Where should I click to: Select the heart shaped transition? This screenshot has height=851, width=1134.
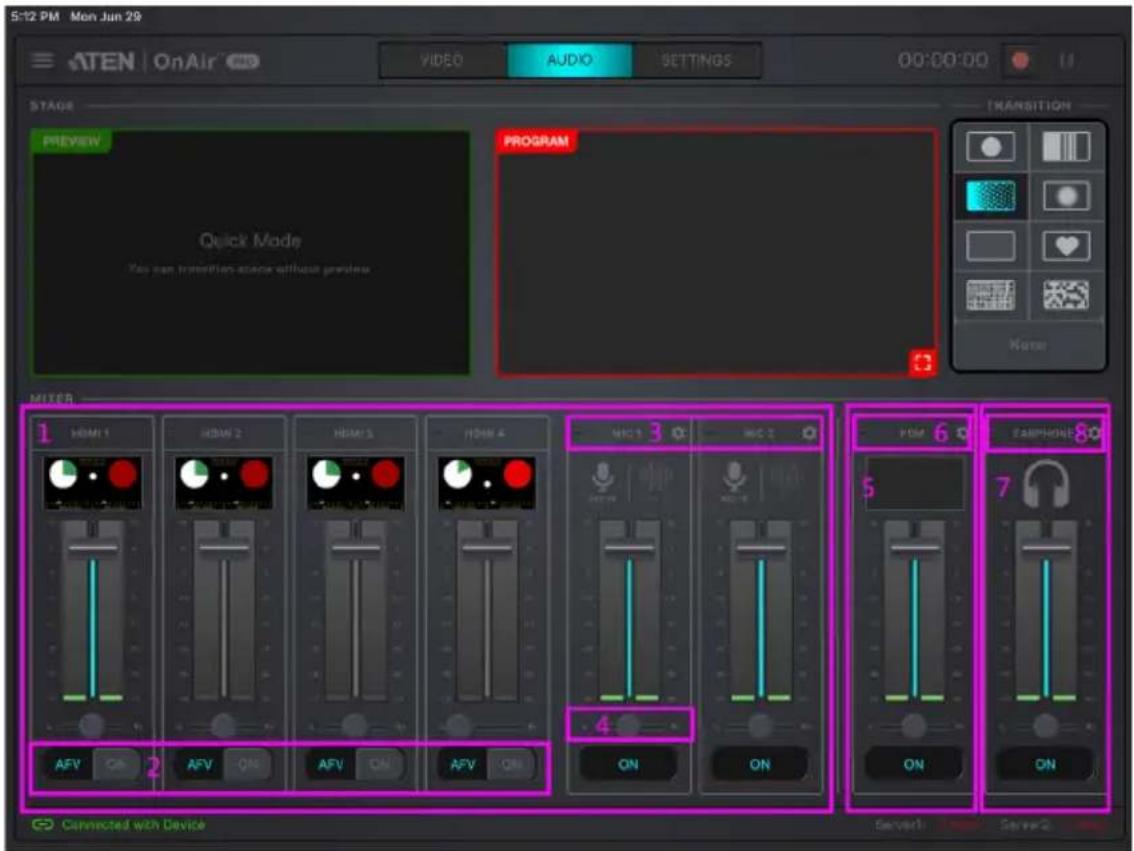pyautogui.click(x=1066, y=246)
